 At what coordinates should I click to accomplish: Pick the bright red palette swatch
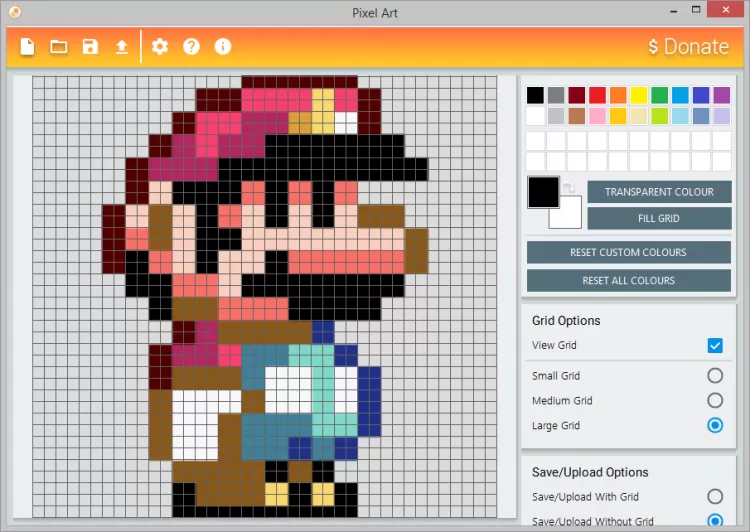pyautogui.click(x=597, y=95)
